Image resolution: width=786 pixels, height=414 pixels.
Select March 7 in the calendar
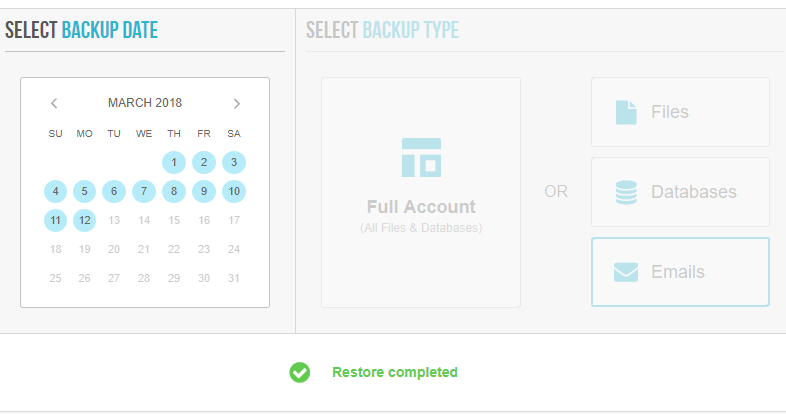[x=144, y=191]
